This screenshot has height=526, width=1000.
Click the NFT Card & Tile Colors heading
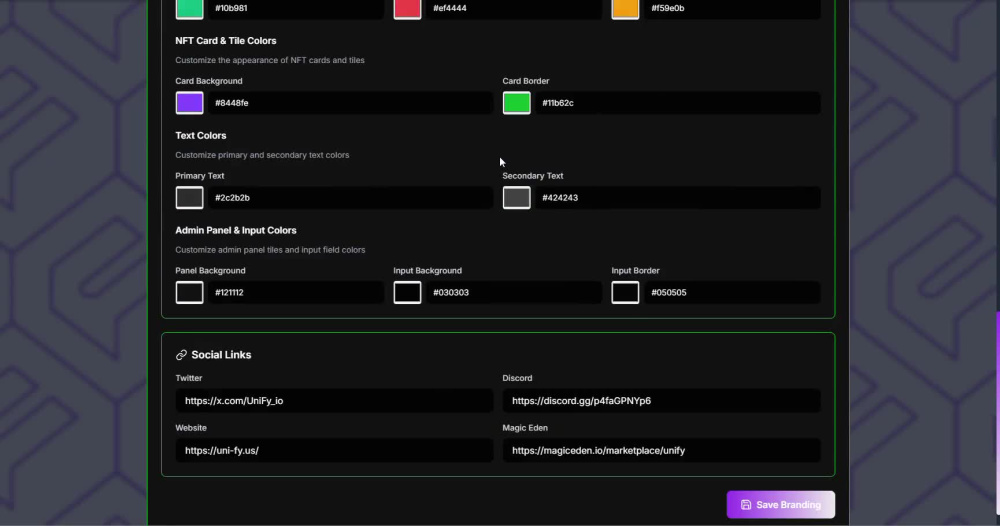(x=226, y=41)
